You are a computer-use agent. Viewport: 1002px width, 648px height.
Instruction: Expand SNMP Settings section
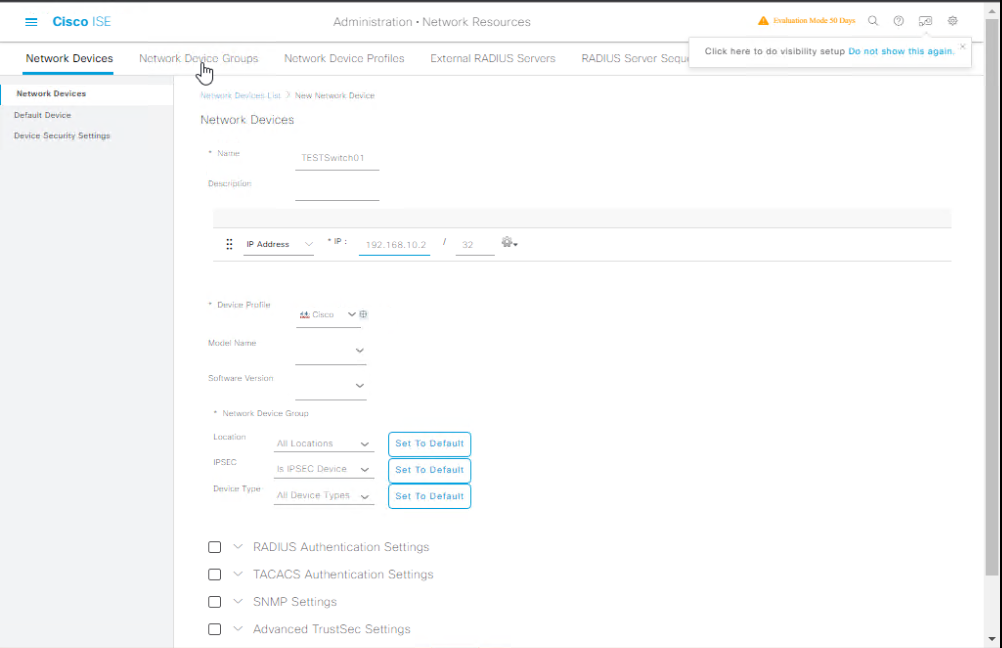tap(238, 602)
